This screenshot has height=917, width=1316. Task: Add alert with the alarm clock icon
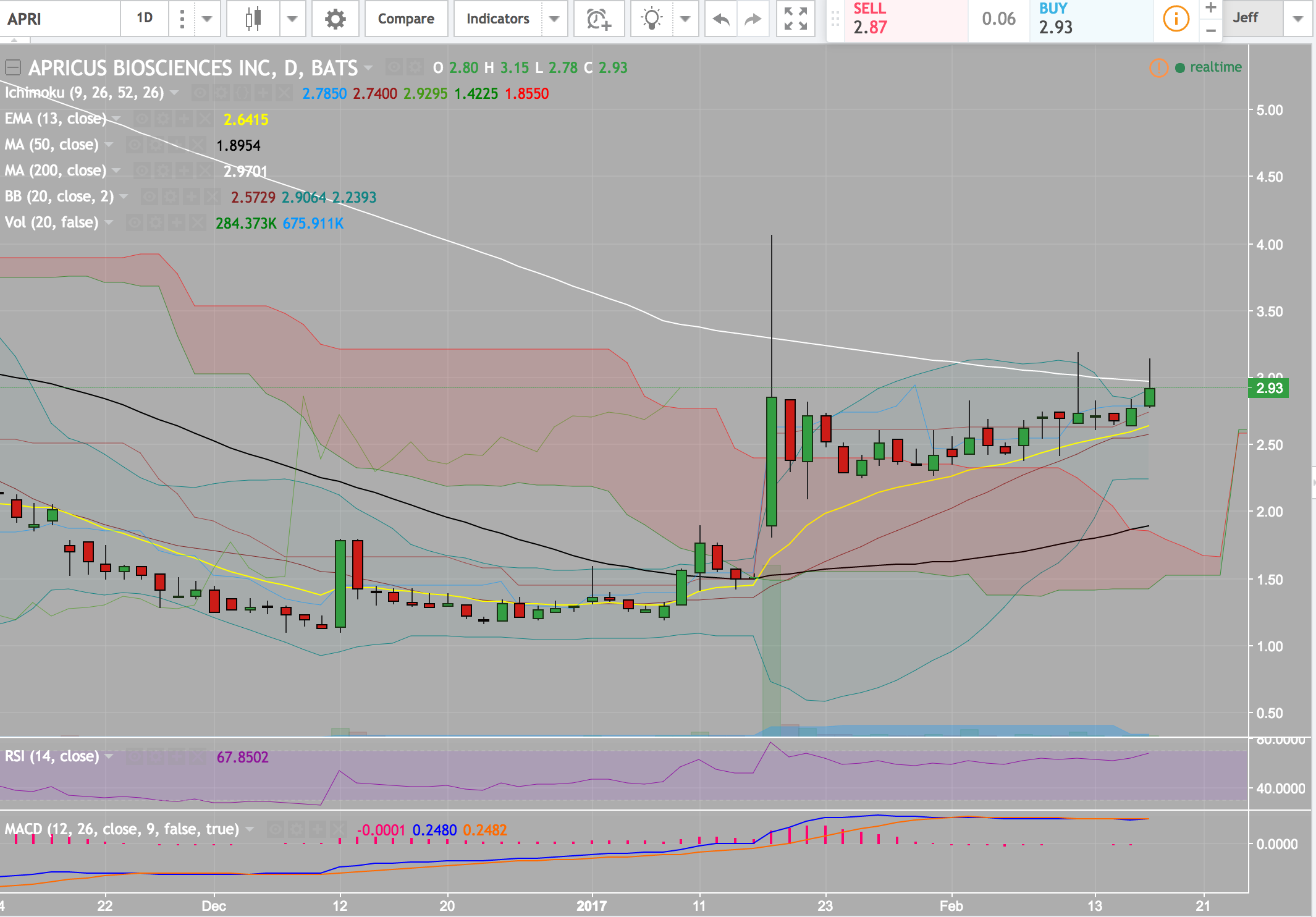coord(598,19)
